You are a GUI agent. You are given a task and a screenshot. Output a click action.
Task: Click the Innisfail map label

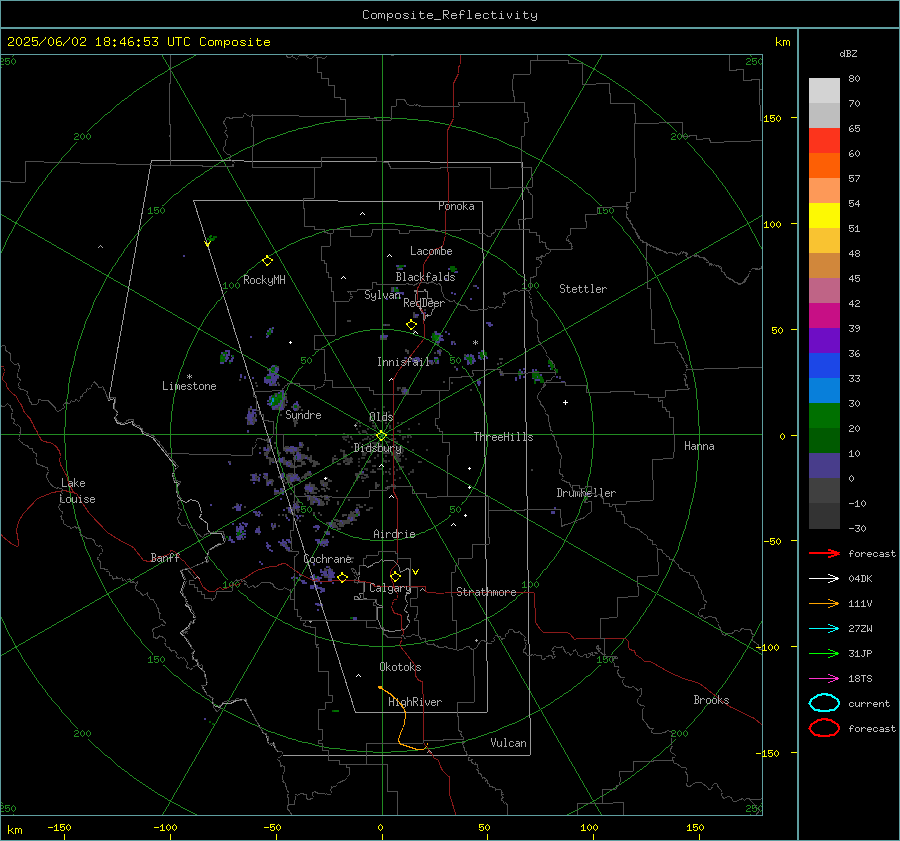(x=403, y=362)
